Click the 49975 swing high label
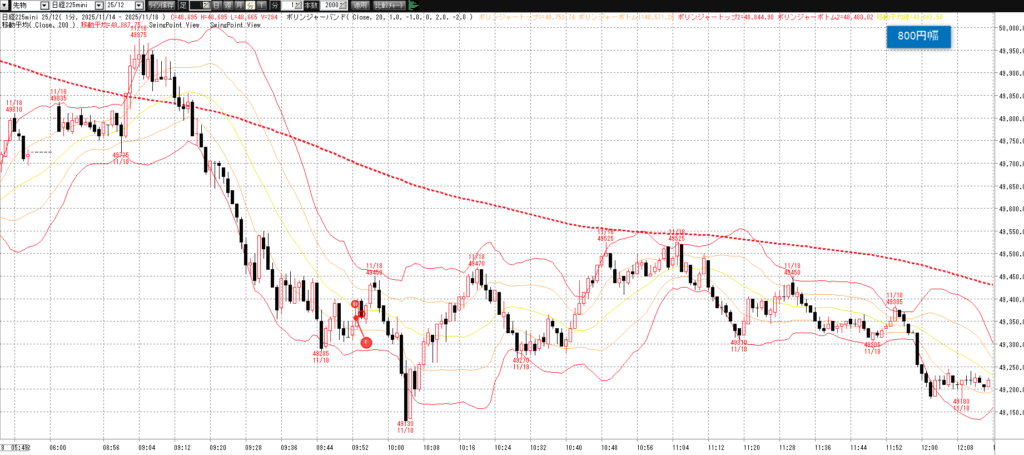This screenshot has height=455, width=1024. (x=139, y=34)
